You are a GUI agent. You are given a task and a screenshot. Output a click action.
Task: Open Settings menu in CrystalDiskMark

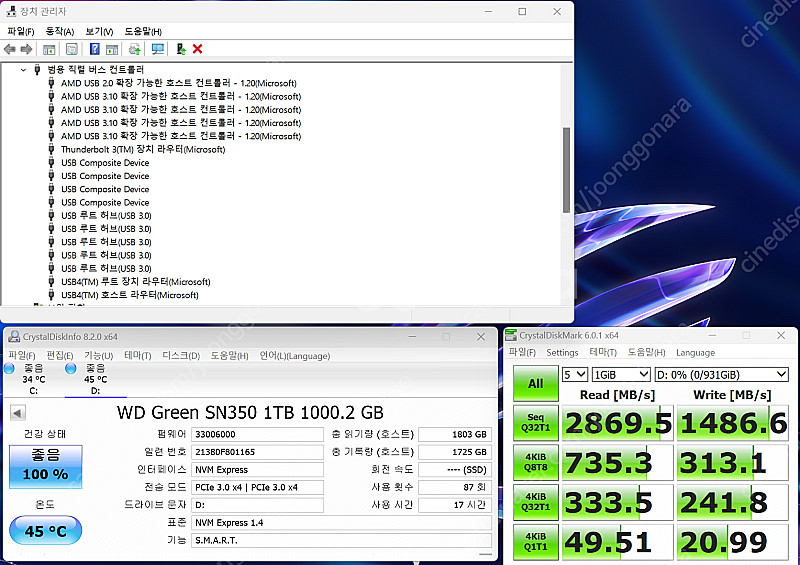click(562, 352)
